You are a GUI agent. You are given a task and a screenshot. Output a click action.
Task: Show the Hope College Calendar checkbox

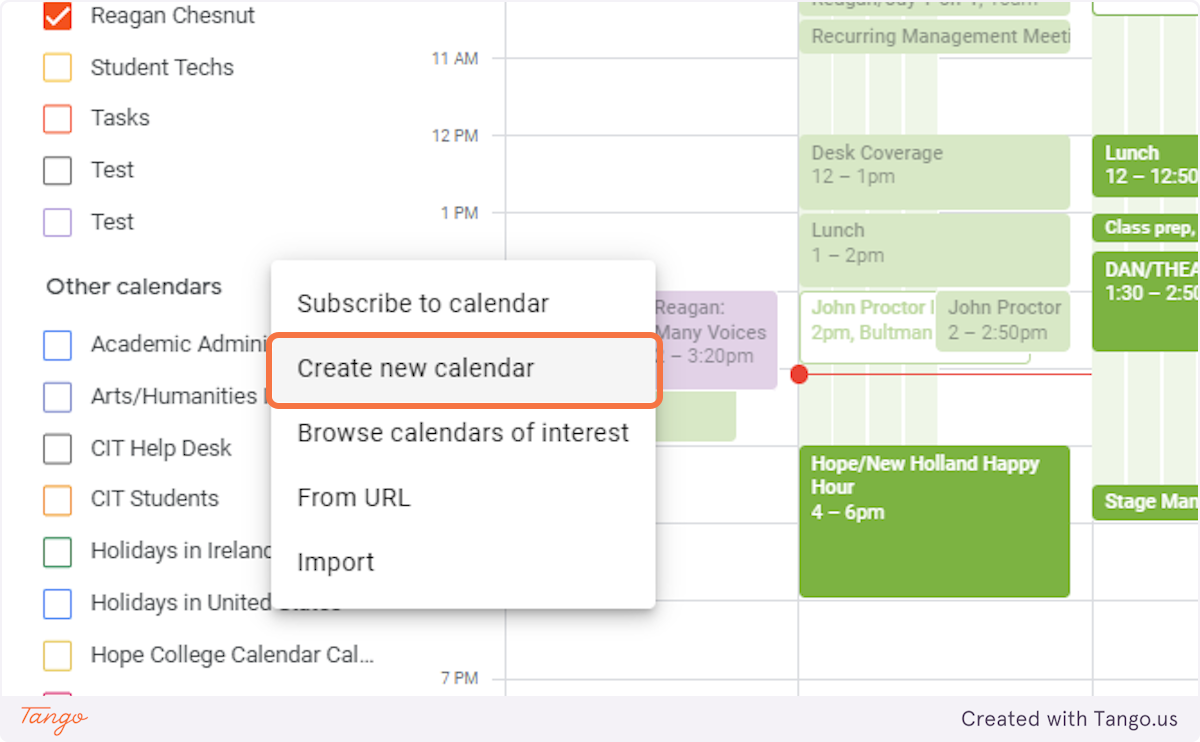pos(58,656)
